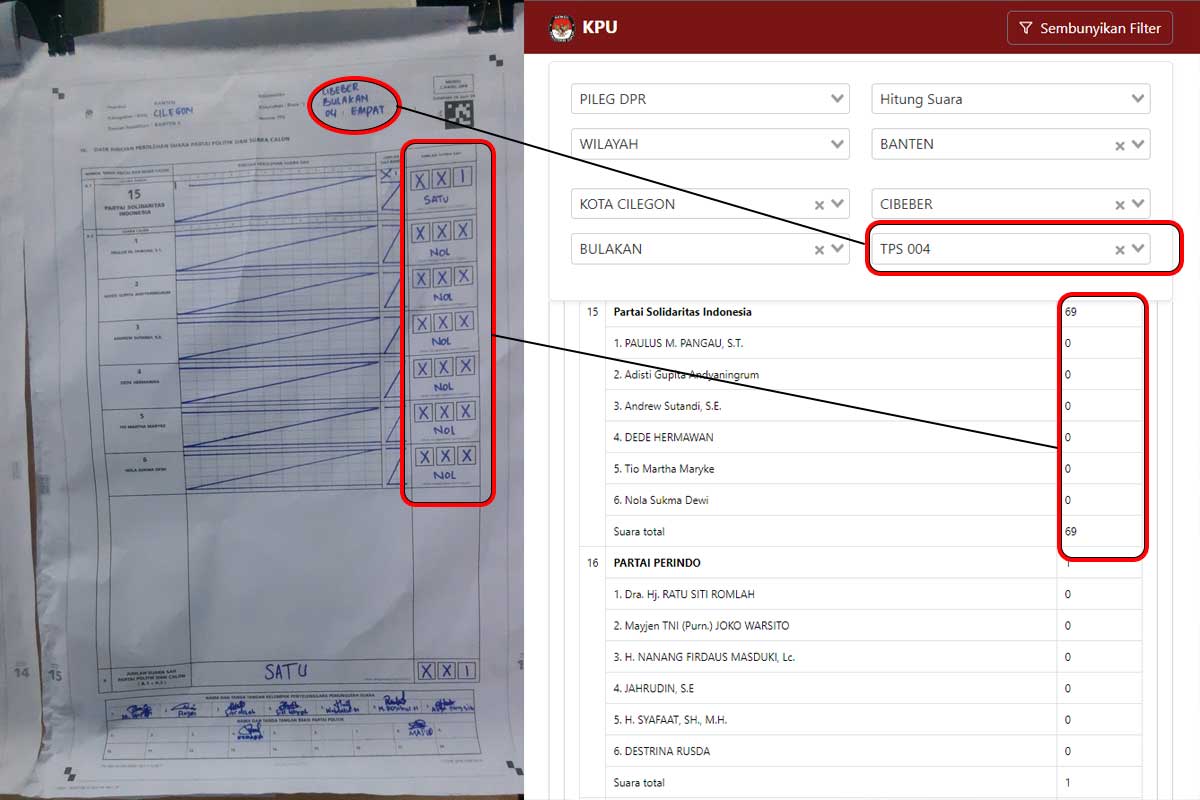Click the Suara total value 69
Image resolution: width=1200 pixels, height=800 pixels.
click(x=1071, y=532)
